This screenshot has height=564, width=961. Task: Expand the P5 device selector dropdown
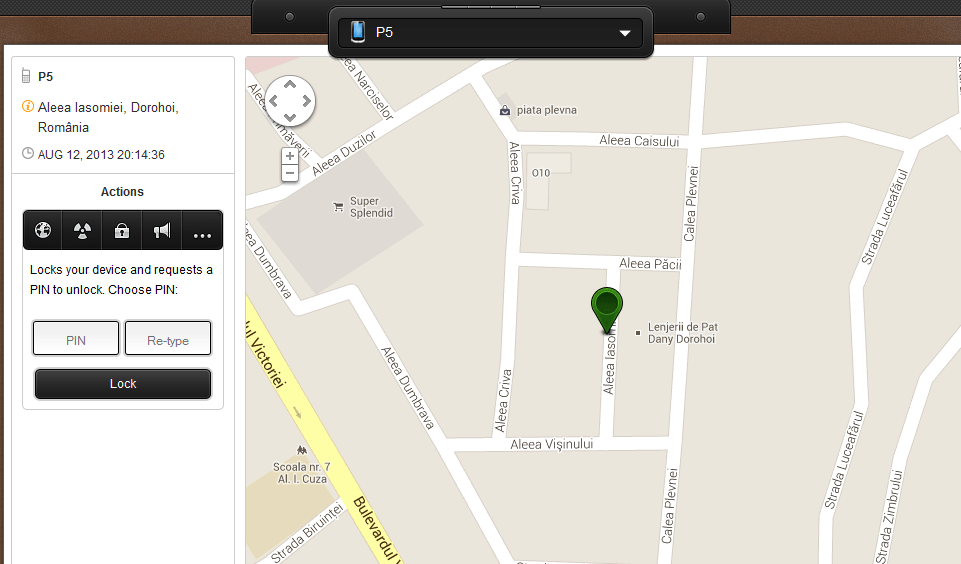[x=490, y=33]
